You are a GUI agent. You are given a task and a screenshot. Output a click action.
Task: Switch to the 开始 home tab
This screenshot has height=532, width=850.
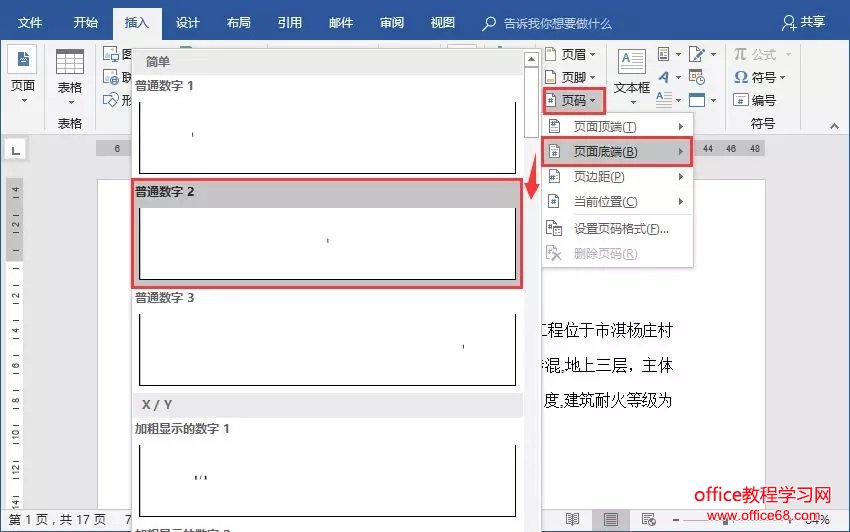point(86,23)
